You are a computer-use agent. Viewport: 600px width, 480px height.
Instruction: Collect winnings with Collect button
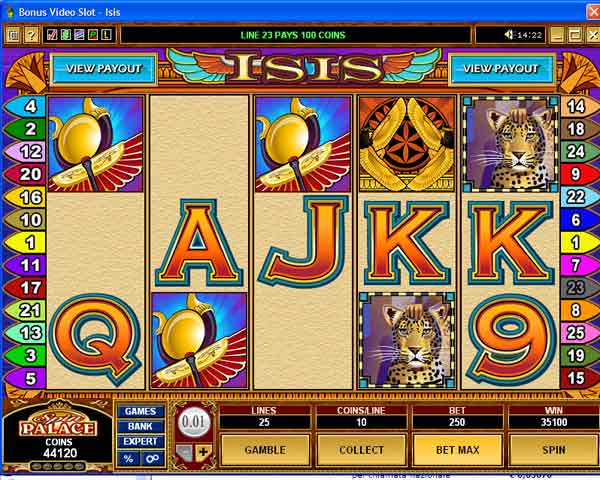[x=361, y=450]
